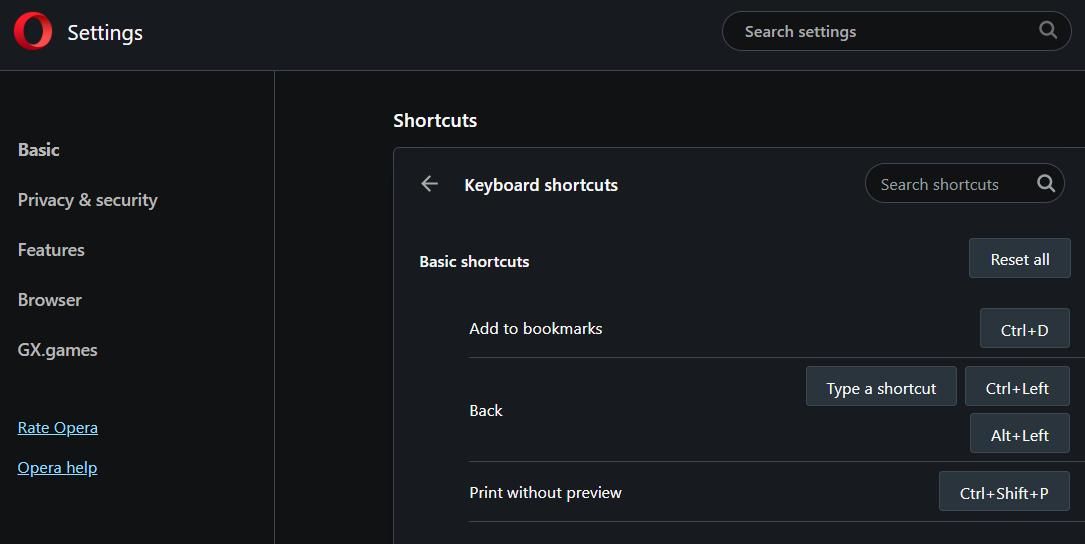Go back using the Keyboard shortcuts arrow

430,184
